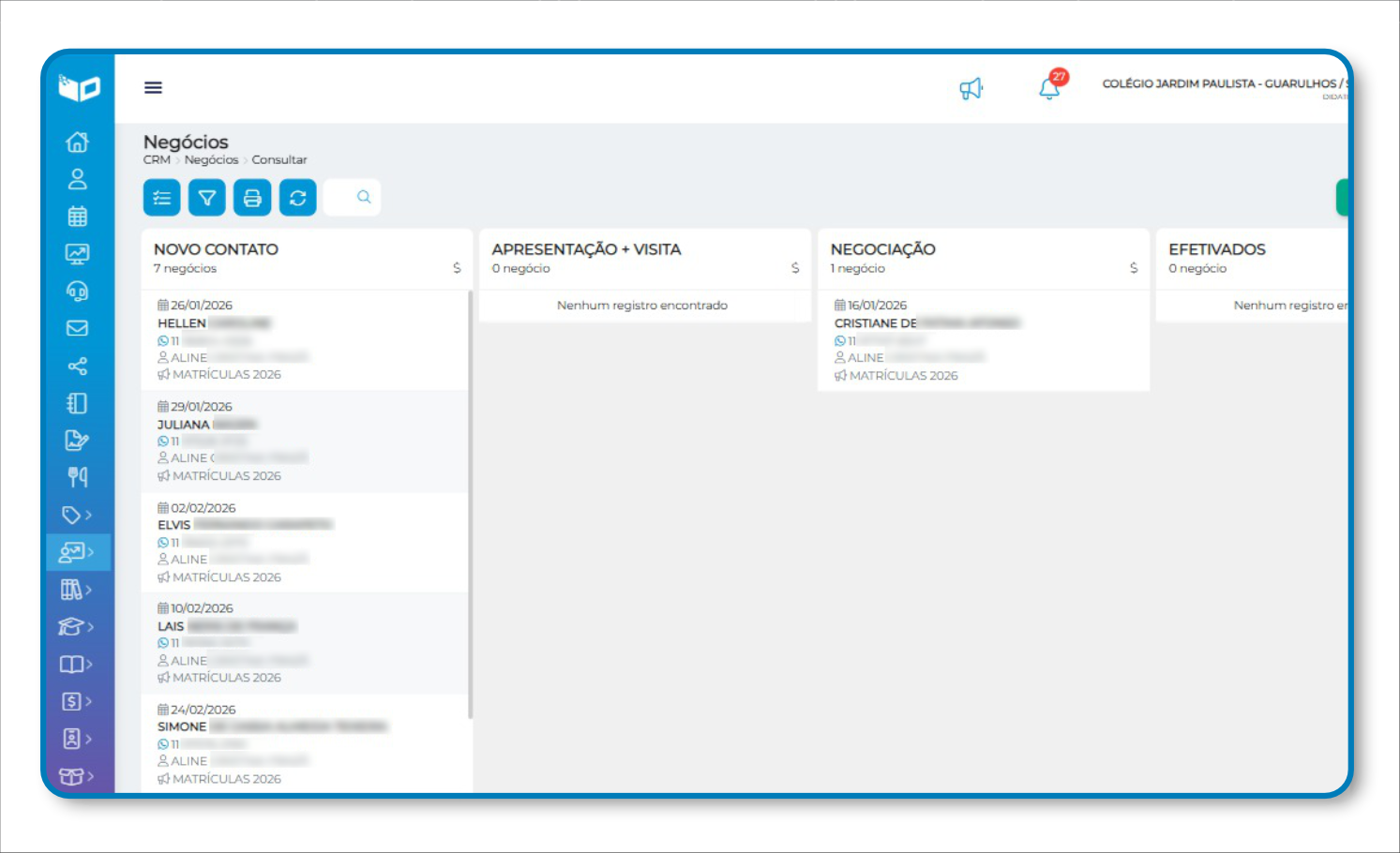Open the calendar icon in sidebar
Screen dimensions: 1400x853
(x=77, y=217)
